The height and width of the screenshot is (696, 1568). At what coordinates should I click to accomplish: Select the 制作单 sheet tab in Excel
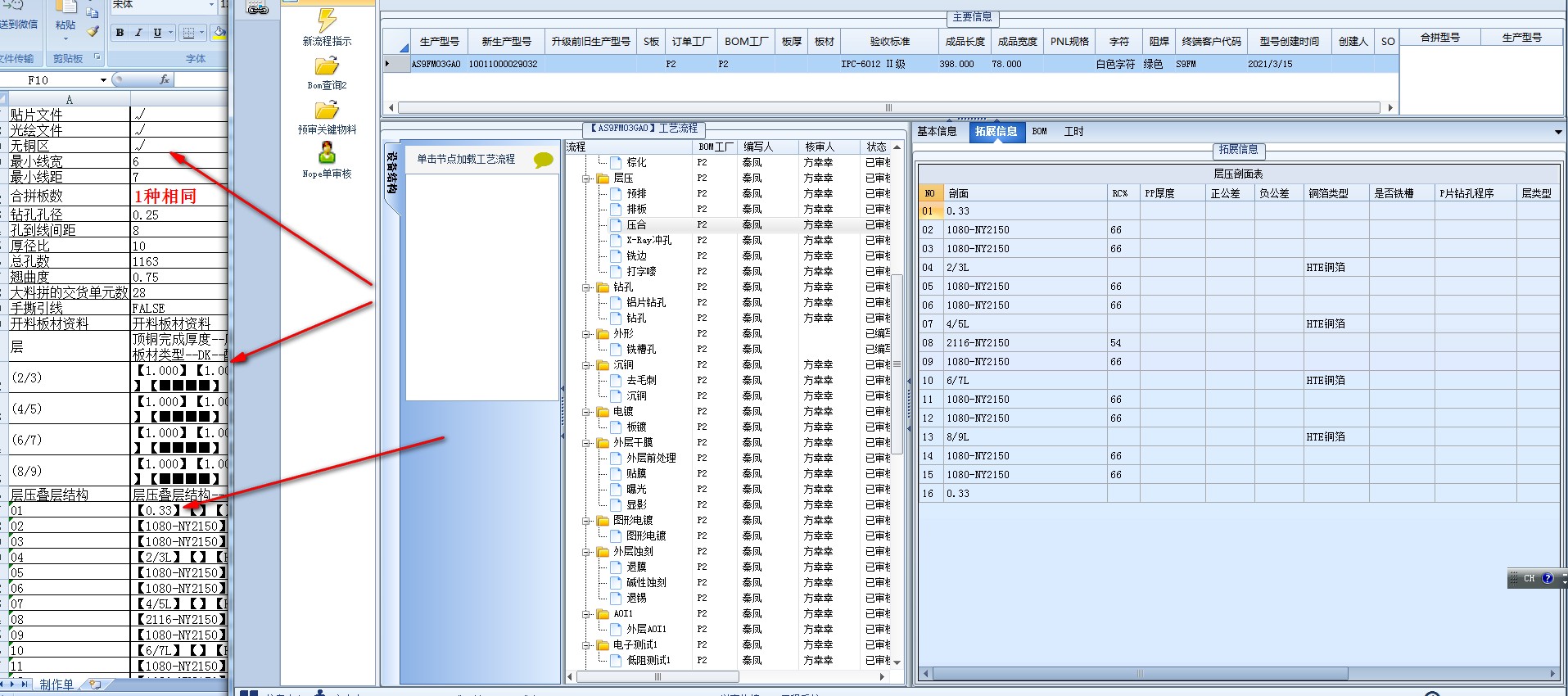(56, 685)
